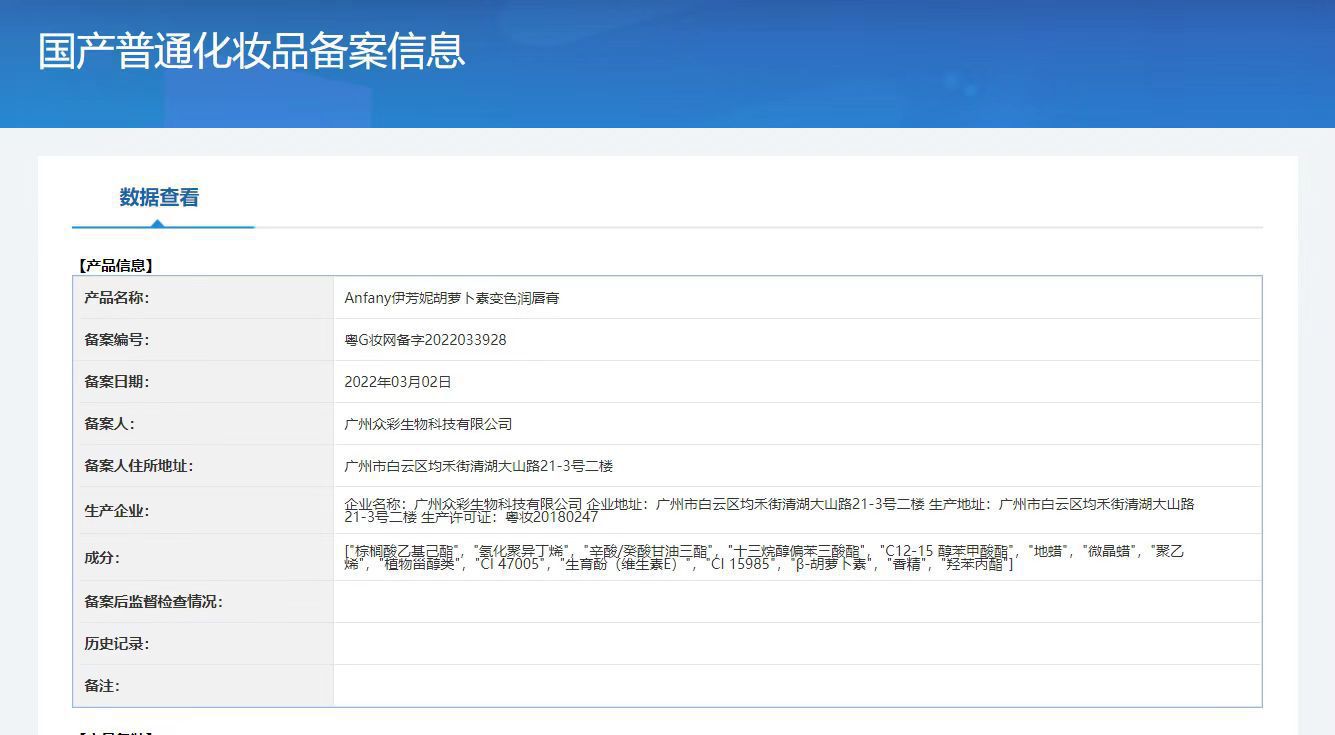Image resolution: width=1335 pixels, height=735 pixels.
Task: Click product name Anfany伊芳妮胡萝卜素变色润唇膏
Action: coord(451,298)
